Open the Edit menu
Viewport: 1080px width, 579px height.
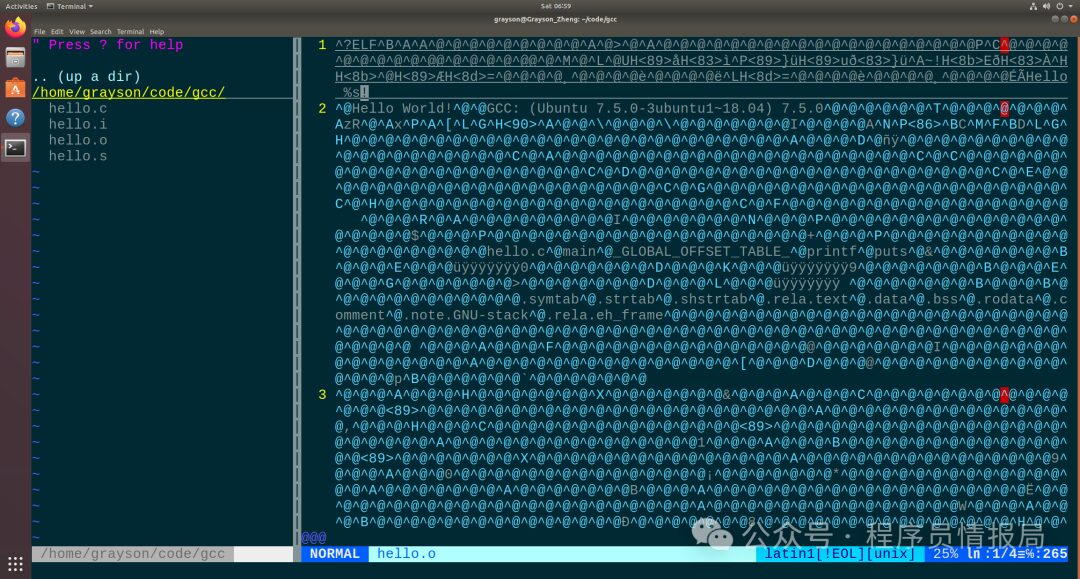[57, 32]
